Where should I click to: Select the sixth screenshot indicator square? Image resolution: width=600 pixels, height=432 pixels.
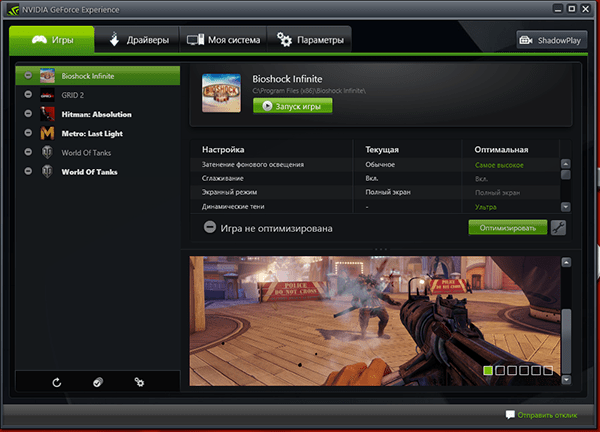(548, 370)
